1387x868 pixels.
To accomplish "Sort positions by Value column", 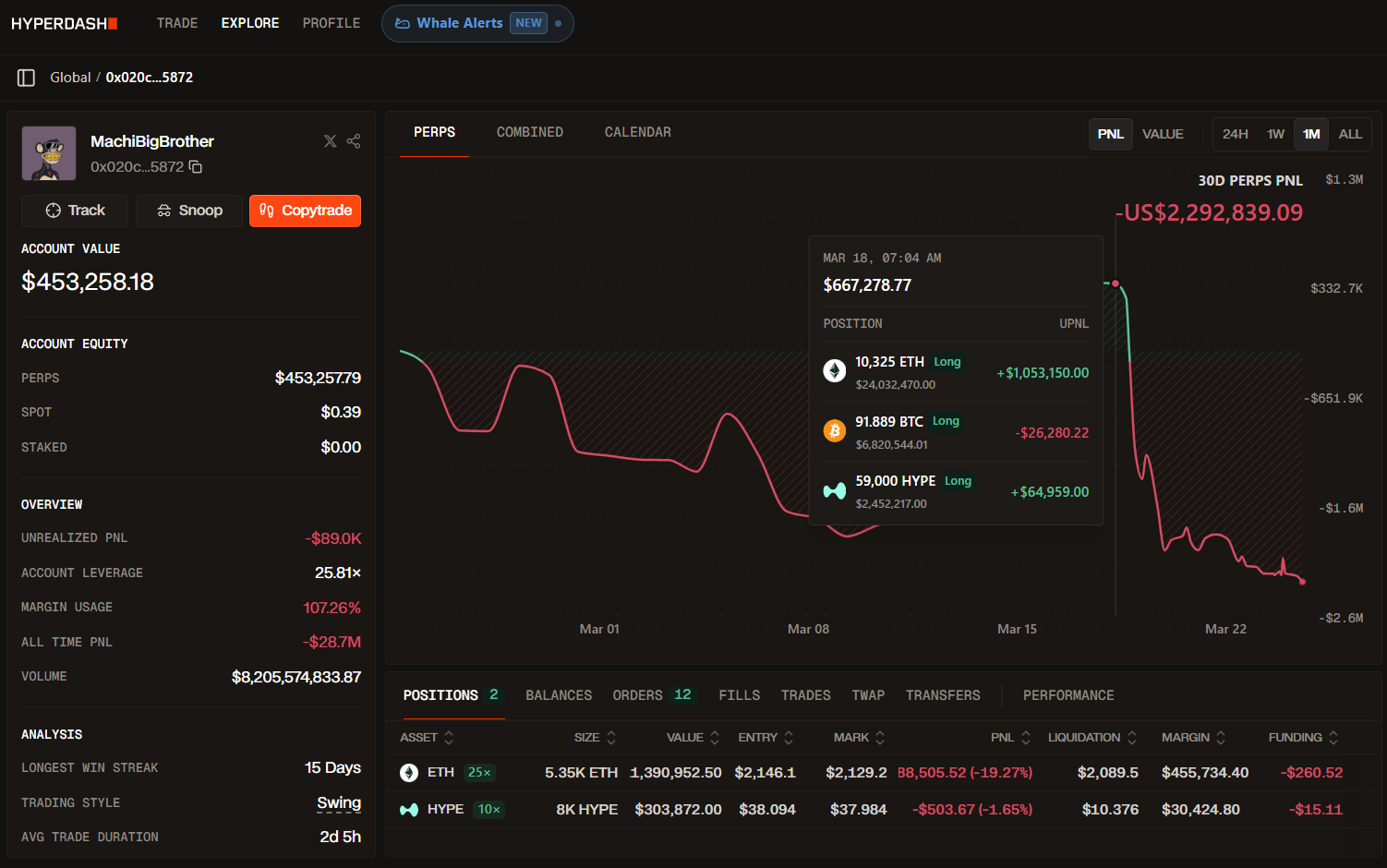I will [693, 738].
